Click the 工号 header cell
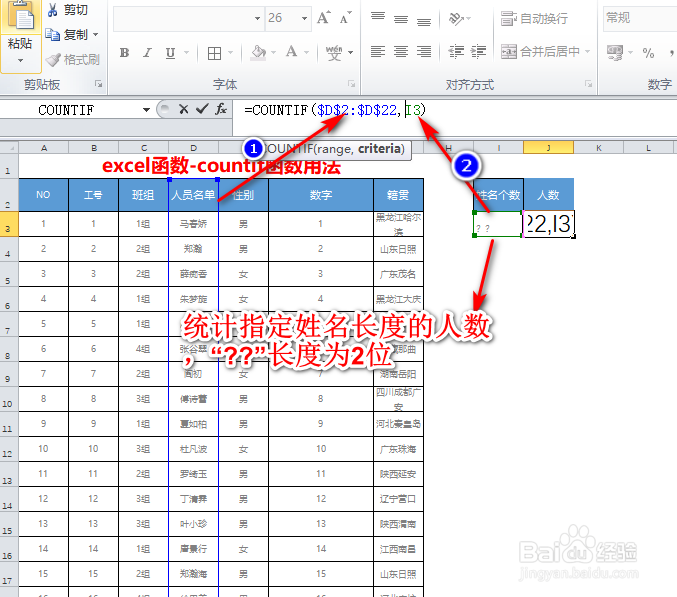The height and width of the screenshot is (597, 677). click(x=93, y=195)
